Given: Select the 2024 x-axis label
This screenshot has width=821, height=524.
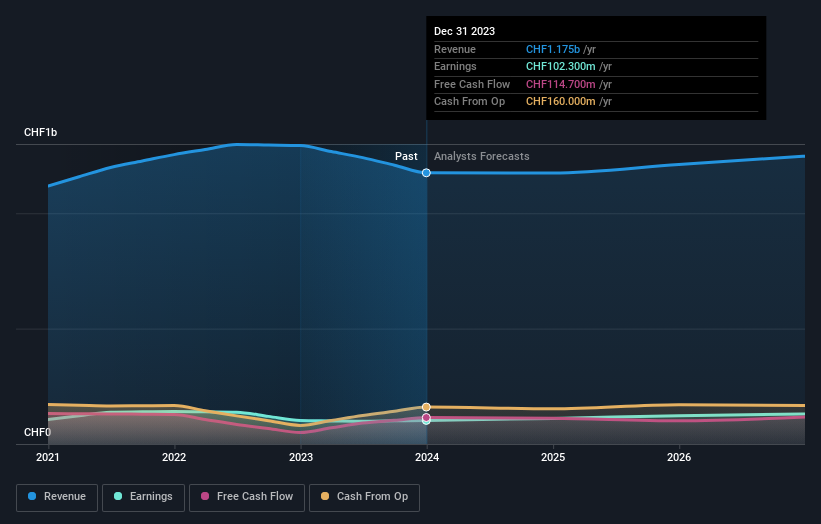Looking at the screenshot, I should [x=427, y=457].
